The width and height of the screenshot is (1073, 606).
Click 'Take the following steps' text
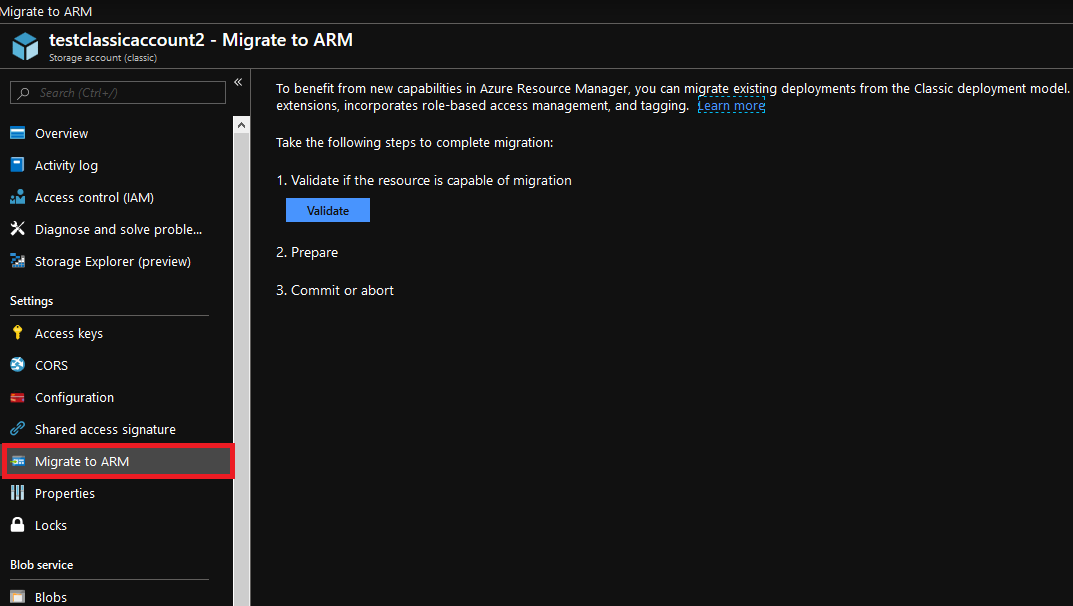[x=415, y=142]
